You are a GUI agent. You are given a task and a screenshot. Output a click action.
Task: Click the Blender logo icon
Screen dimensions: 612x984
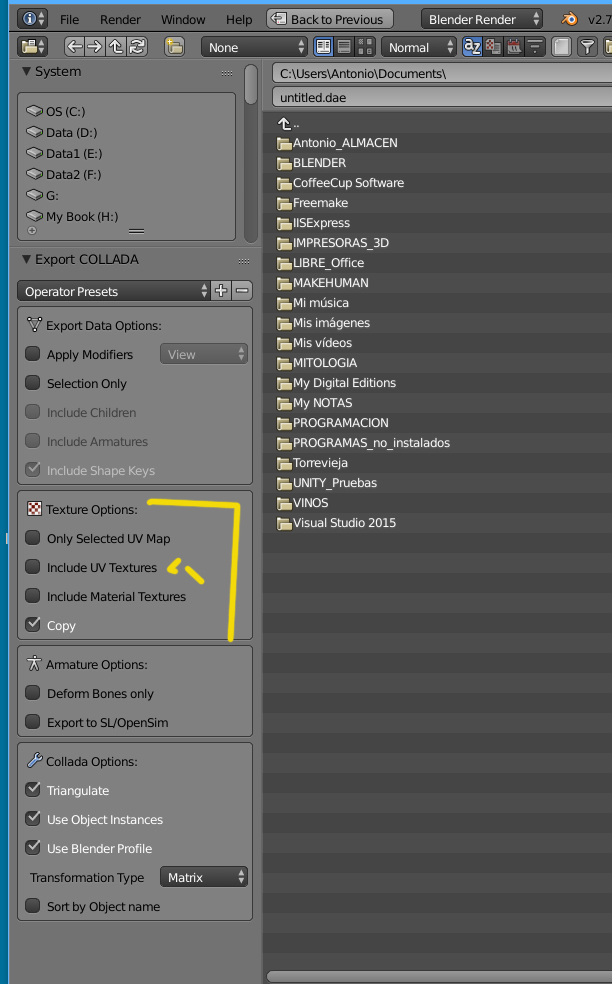point(570,19)
